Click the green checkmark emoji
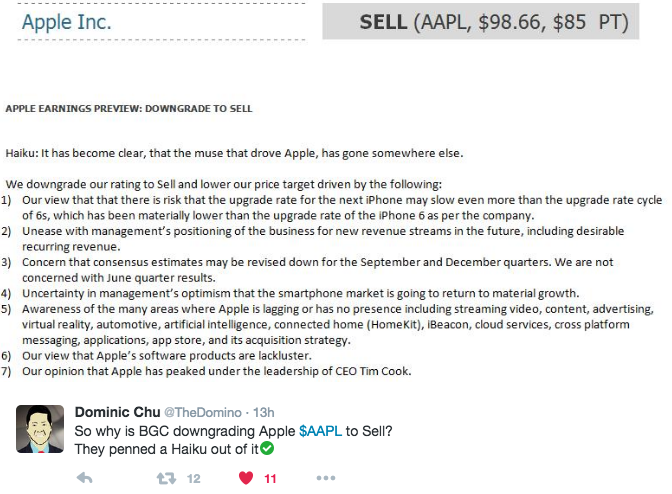 [267, 449]
